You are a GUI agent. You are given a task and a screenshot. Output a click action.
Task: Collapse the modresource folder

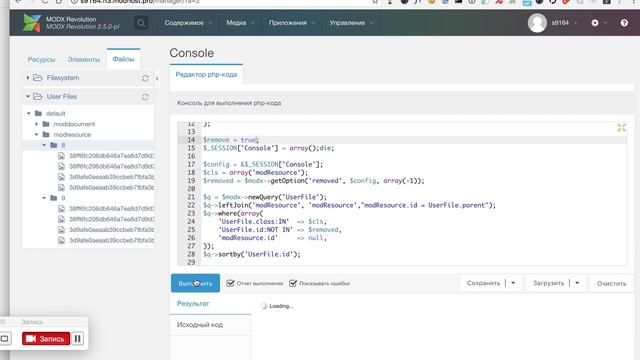coord(36,134)
